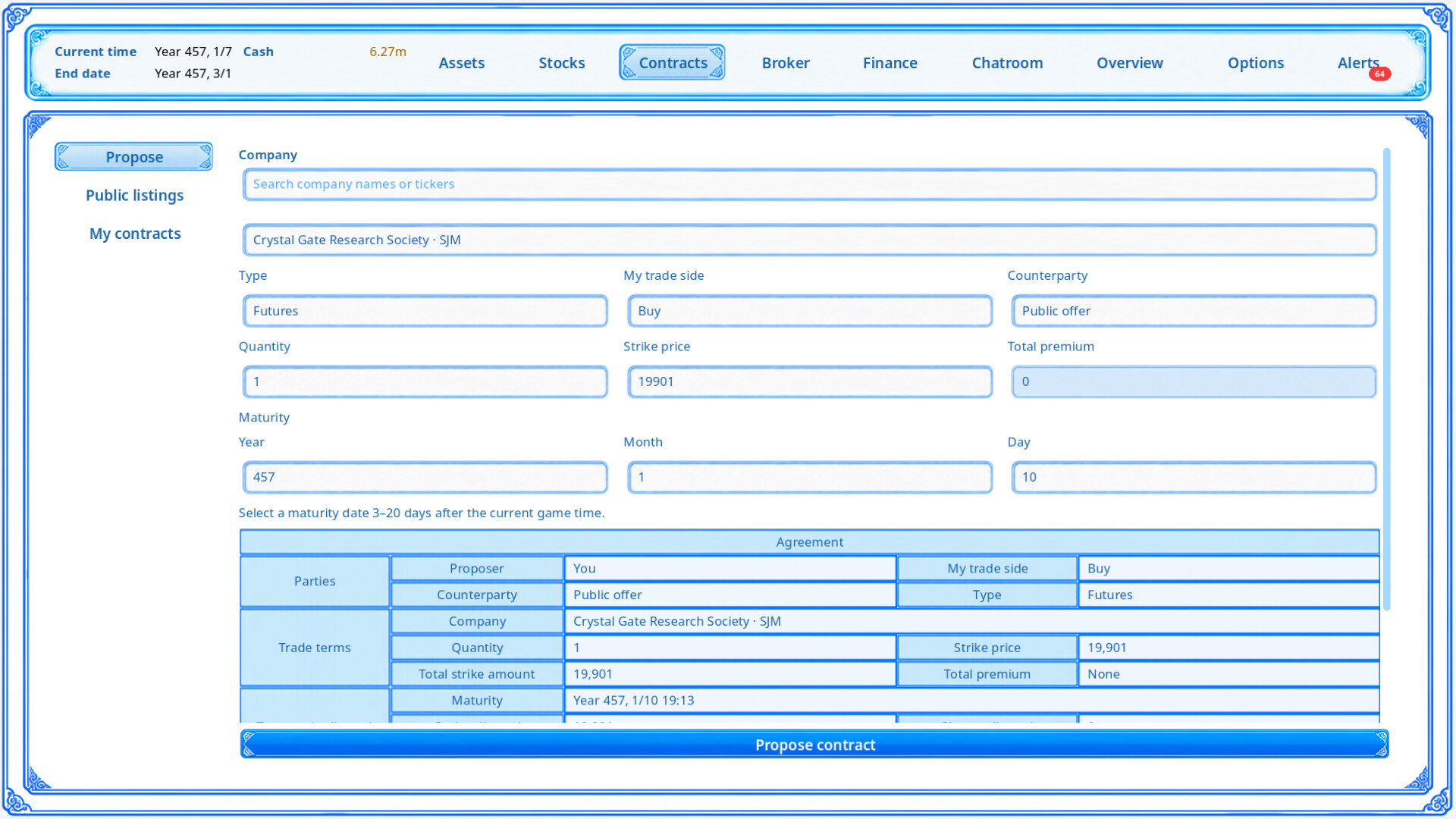The height and width of the screenshot is (819, 1456).
Task: Click the company search field
Action: click(809, 184)
